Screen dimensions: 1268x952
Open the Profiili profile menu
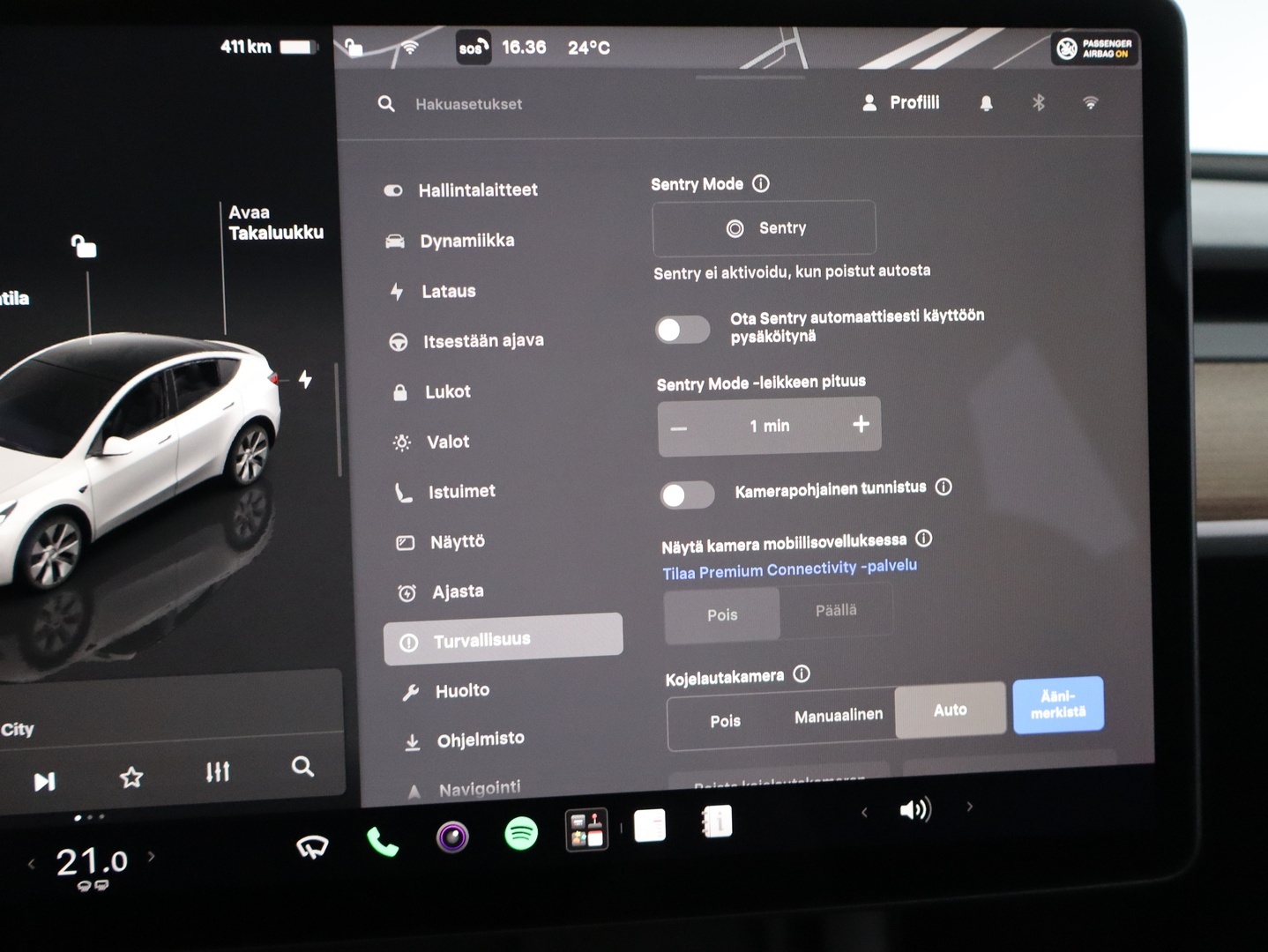click(901, 102)
